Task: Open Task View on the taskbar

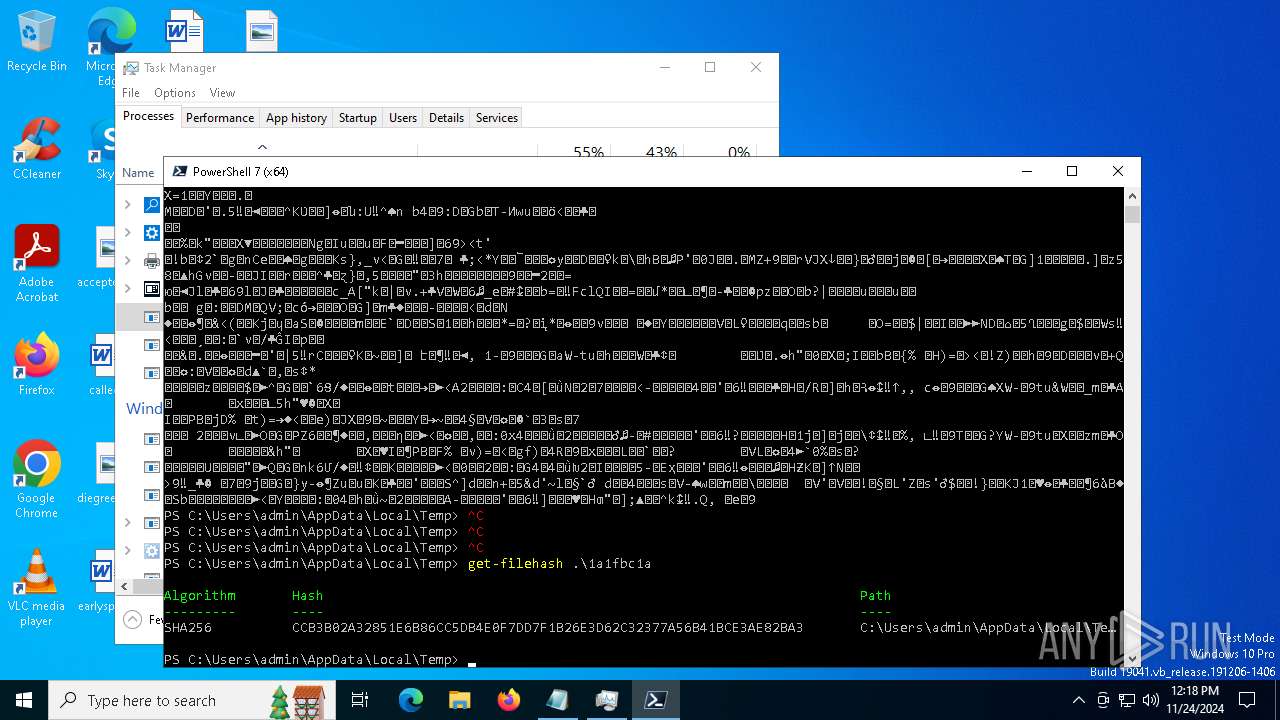Action: [360, 700]
